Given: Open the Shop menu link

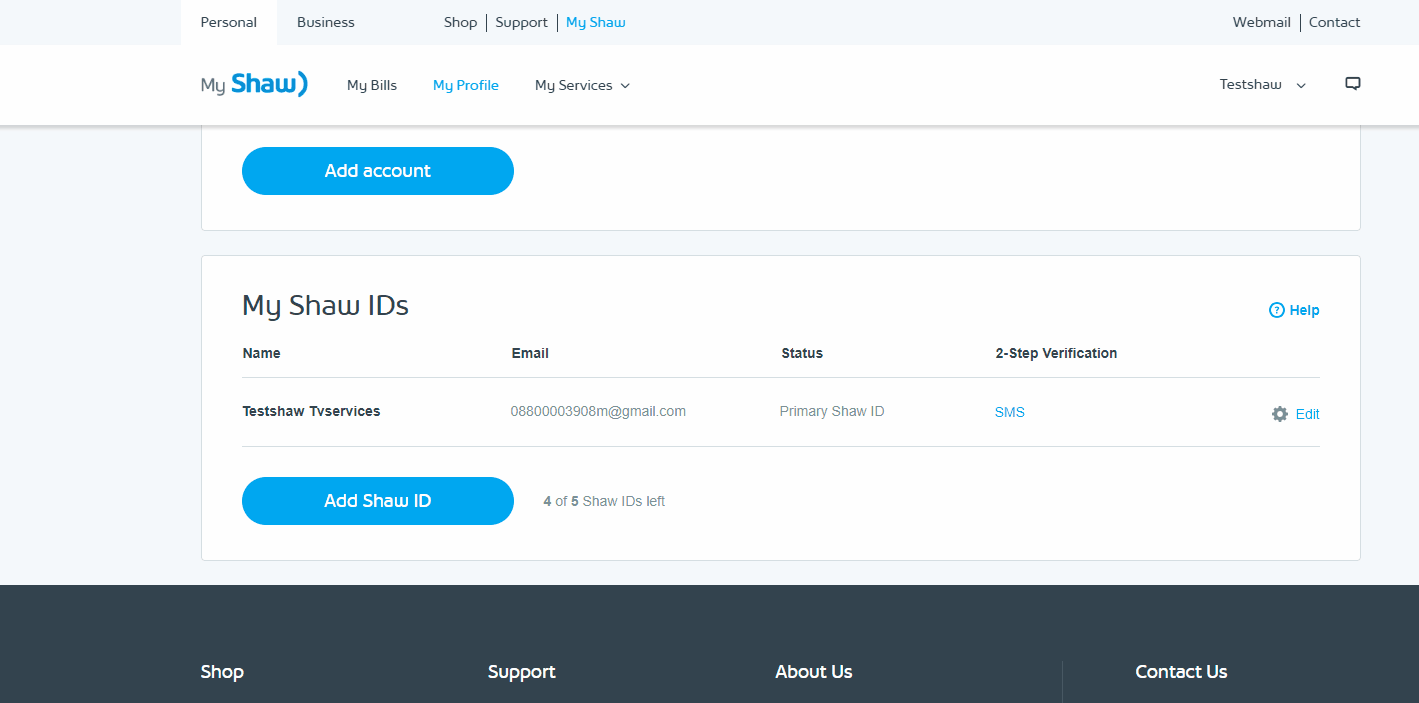Looking at the screenshot, I should click(x=461, y=22).
